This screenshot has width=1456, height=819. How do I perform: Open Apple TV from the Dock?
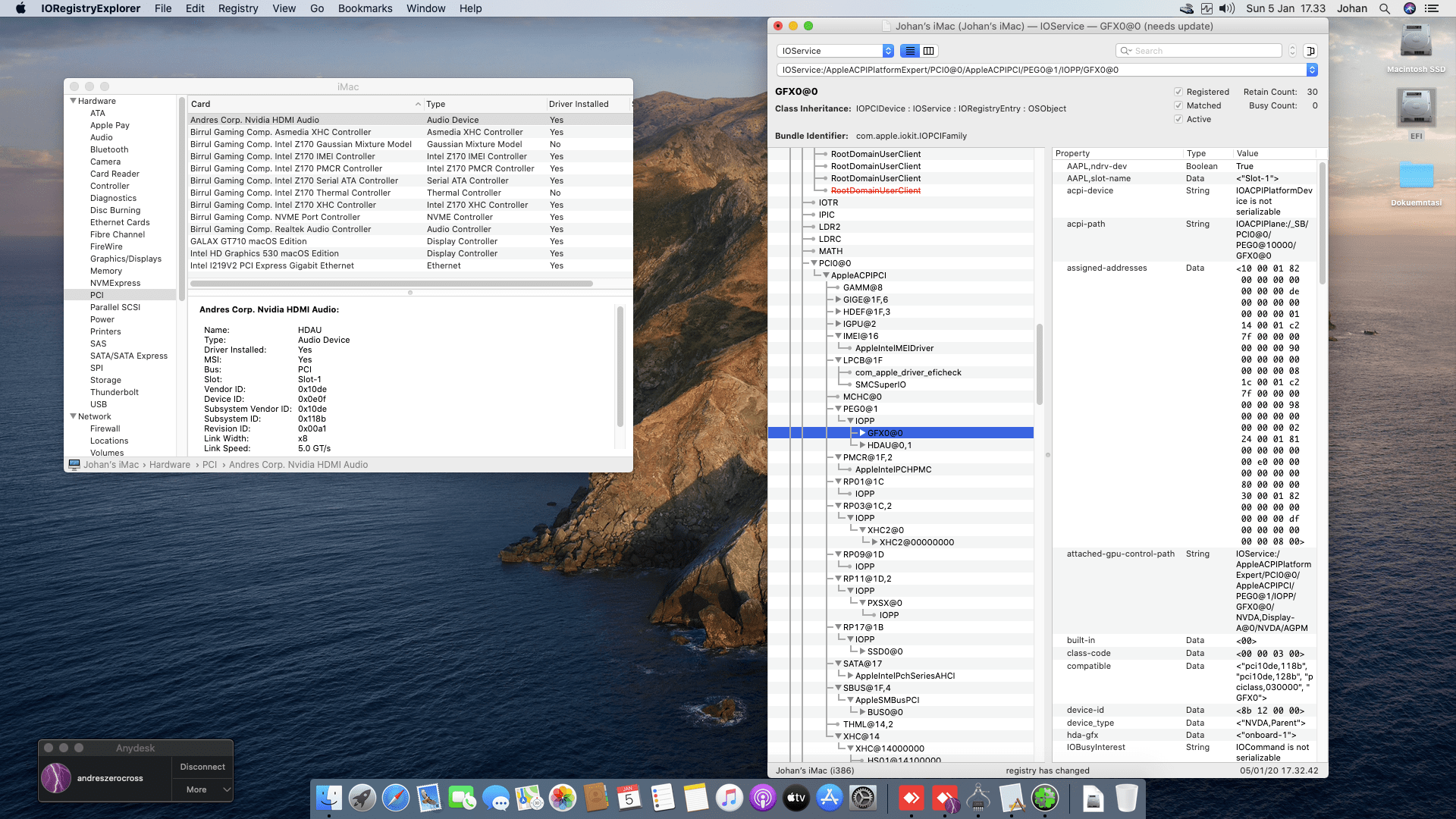[x=796, y=798]
